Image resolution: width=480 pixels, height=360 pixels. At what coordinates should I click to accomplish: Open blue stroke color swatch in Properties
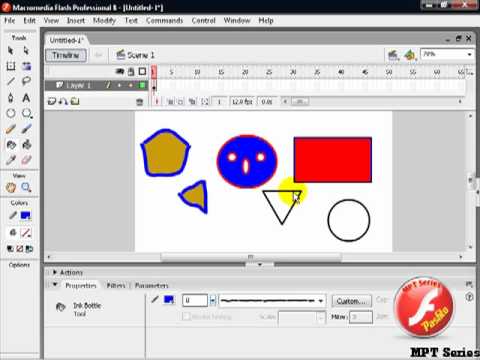(169, 300)
